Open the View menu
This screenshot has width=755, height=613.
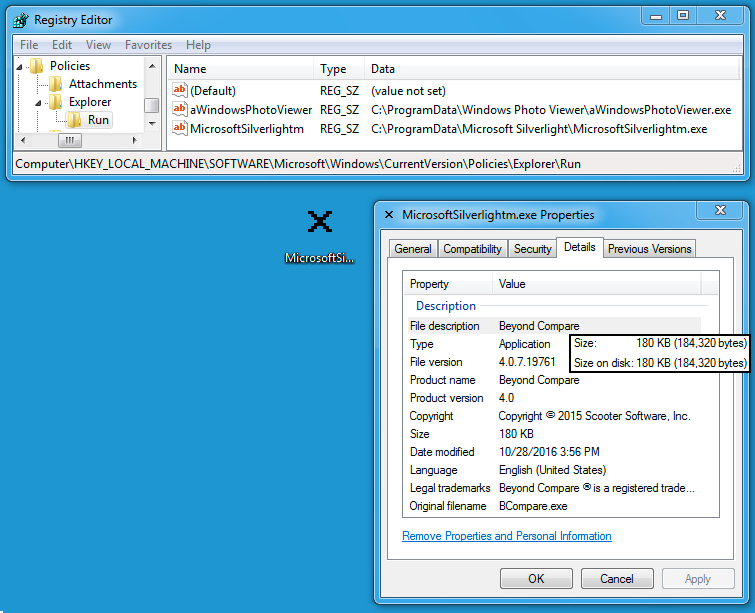98,45
